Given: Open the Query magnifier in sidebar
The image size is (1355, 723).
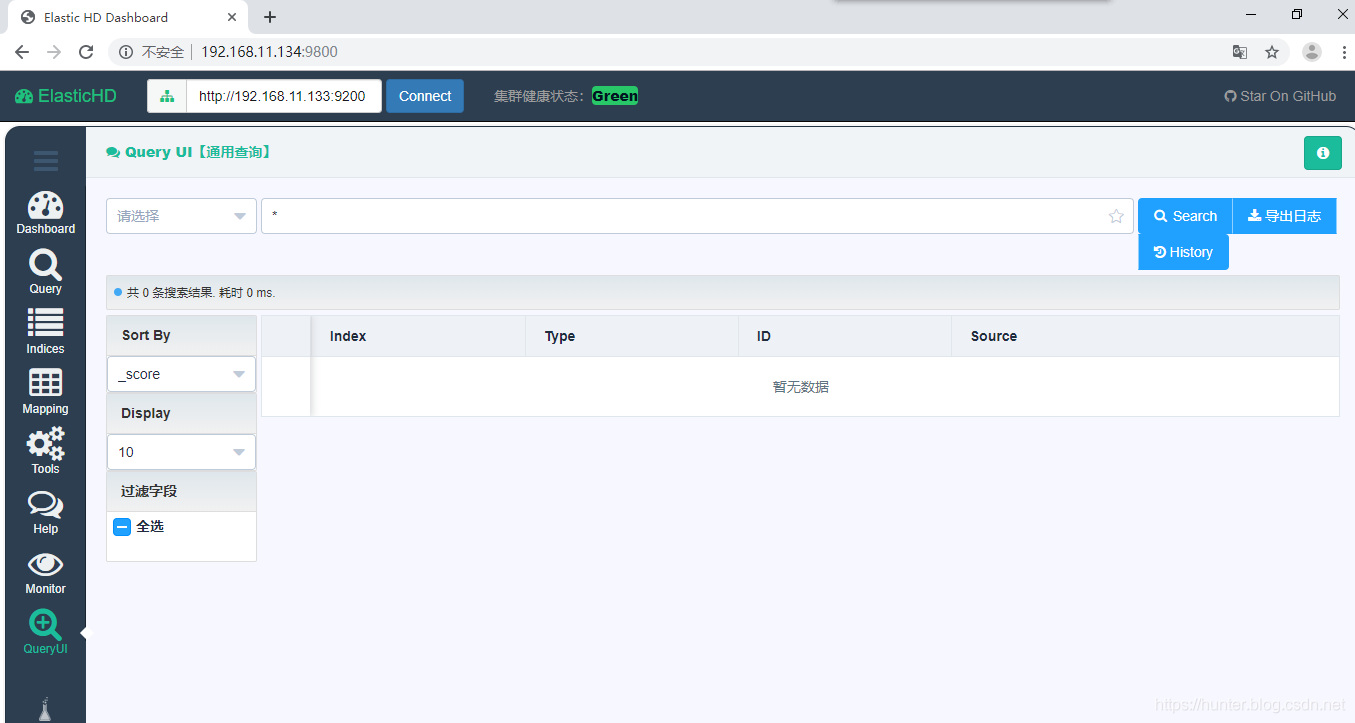Looking at the screenshot, I should pyautogui.click(x=45, y=272).
